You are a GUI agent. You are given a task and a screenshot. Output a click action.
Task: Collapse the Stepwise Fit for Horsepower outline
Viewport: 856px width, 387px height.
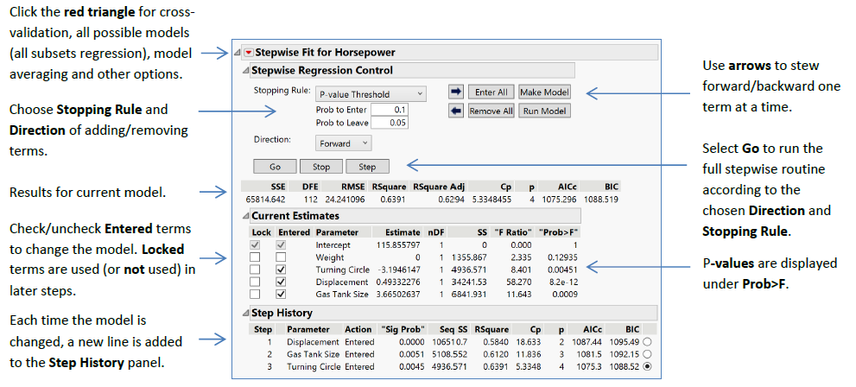coord(237,53)
